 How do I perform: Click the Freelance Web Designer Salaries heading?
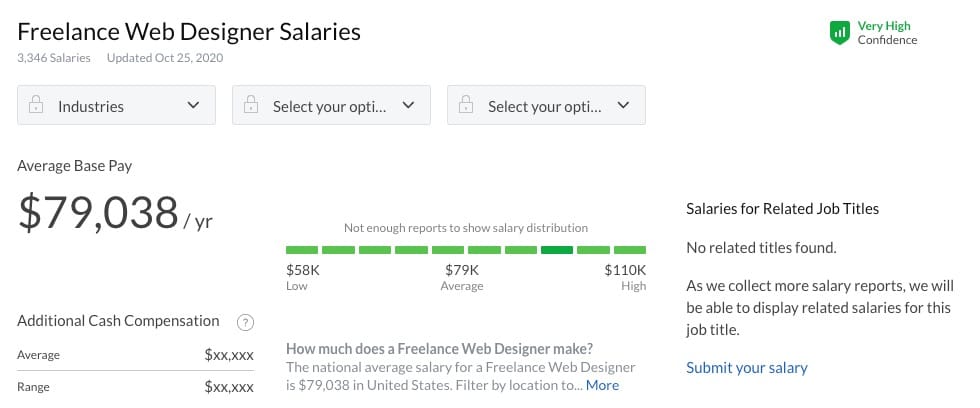(x=189, y=32)
